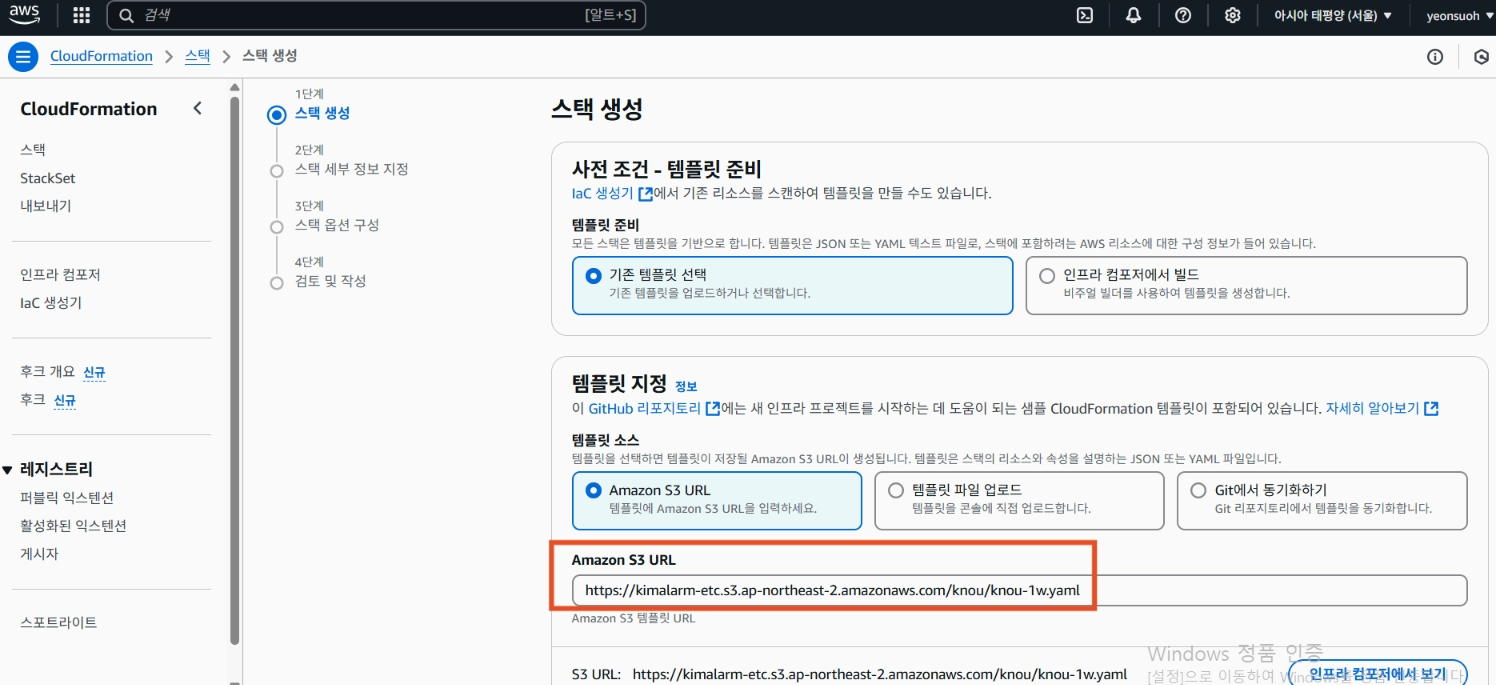Focus the top 검색 search box
Image resolution: width=1496 pixels, height=685 pixels.
(376, 15)
